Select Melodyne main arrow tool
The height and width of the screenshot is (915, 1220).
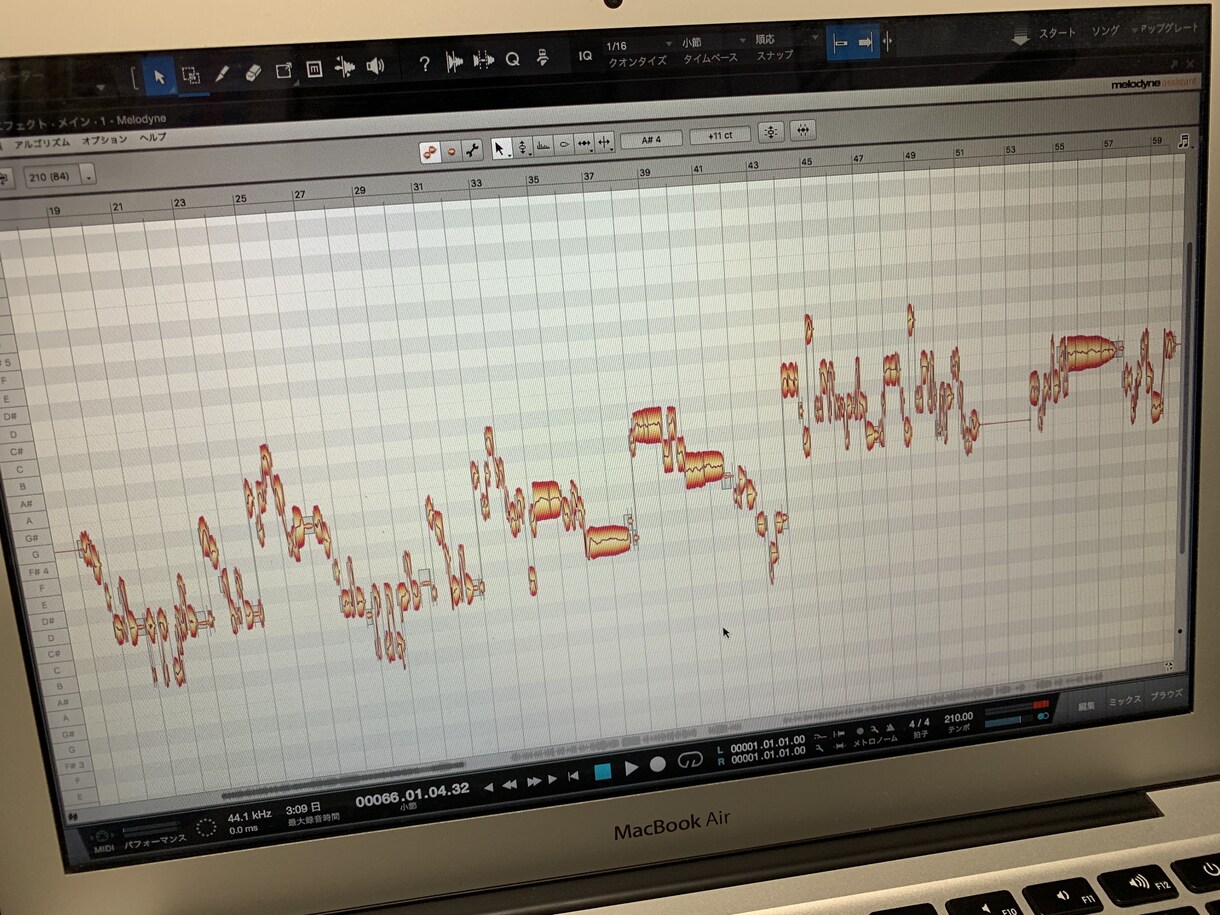pyautogui.click(x=502, y=148)
